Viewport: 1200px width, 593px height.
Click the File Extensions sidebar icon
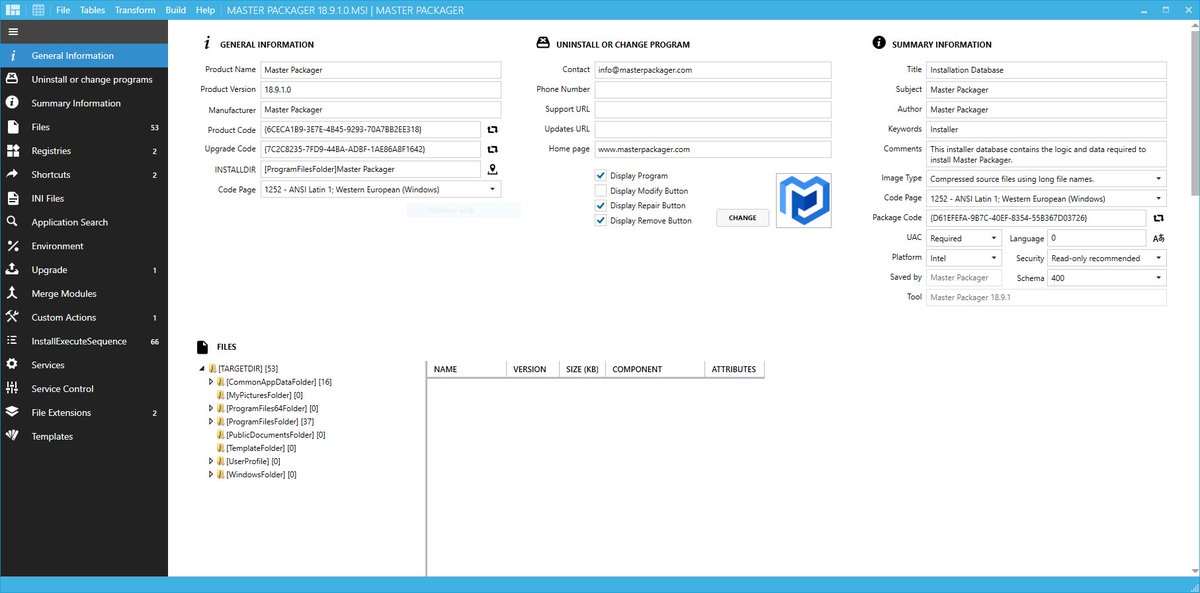pyautogui.click(x=12, y=412)
